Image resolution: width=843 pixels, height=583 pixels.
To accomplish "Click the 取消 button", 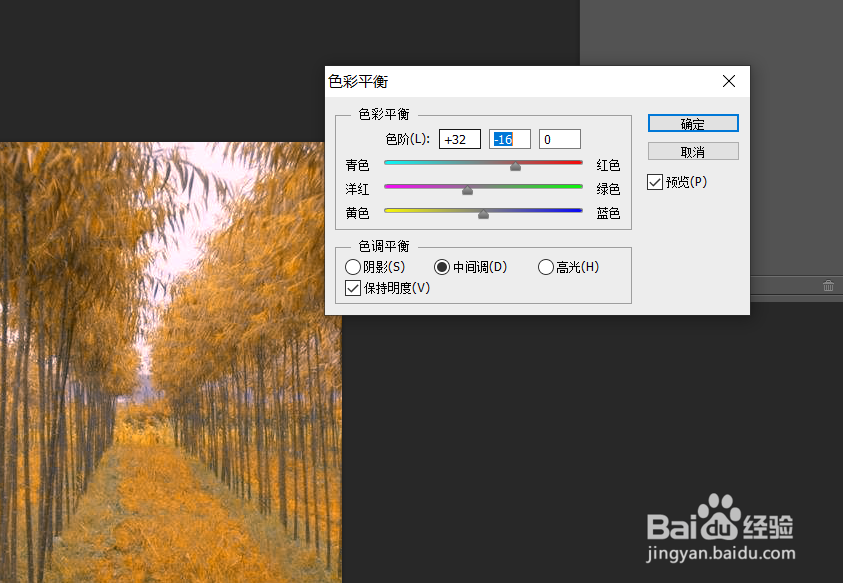I will [693, 152].
